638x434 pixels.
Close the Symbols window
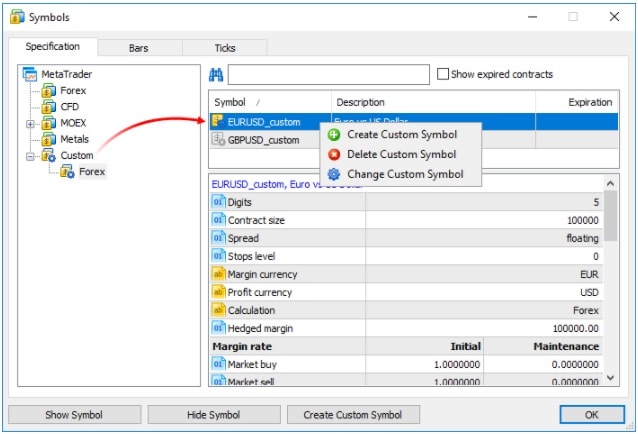point(614,17)
